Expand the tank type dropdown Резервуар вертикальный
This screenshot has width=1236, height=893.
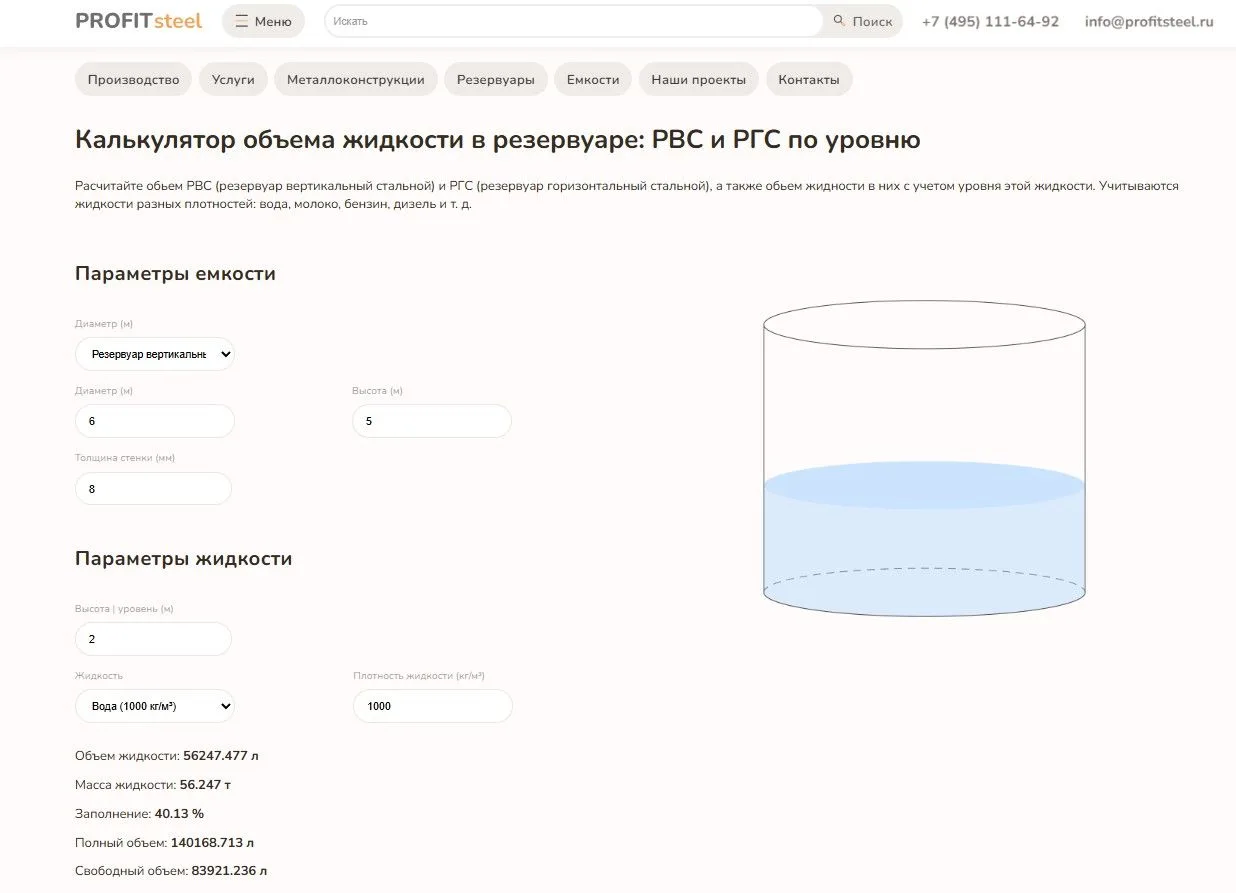tap(155, 354)
